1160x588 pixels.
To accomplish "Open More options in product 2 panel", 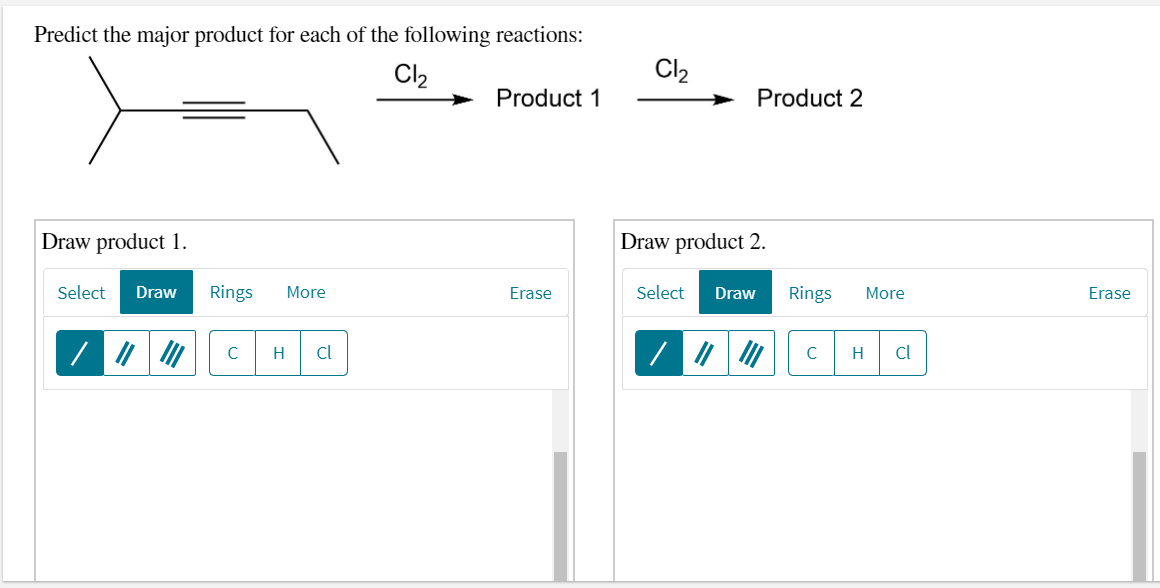I will tap(885, 293).
